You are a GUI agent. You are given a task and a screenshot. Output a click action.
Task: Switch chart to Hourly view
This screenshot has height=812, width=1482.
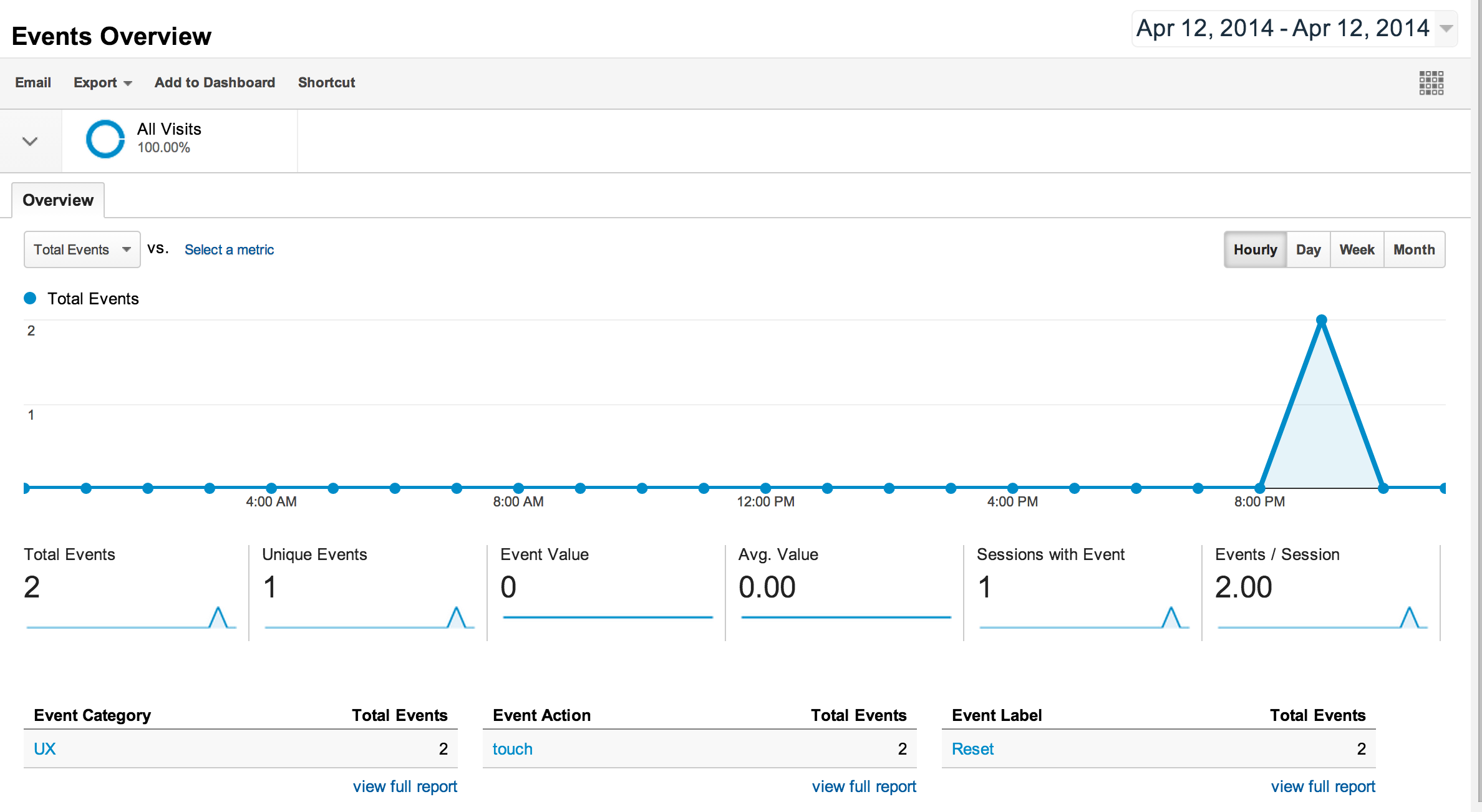click(1255, 249)
